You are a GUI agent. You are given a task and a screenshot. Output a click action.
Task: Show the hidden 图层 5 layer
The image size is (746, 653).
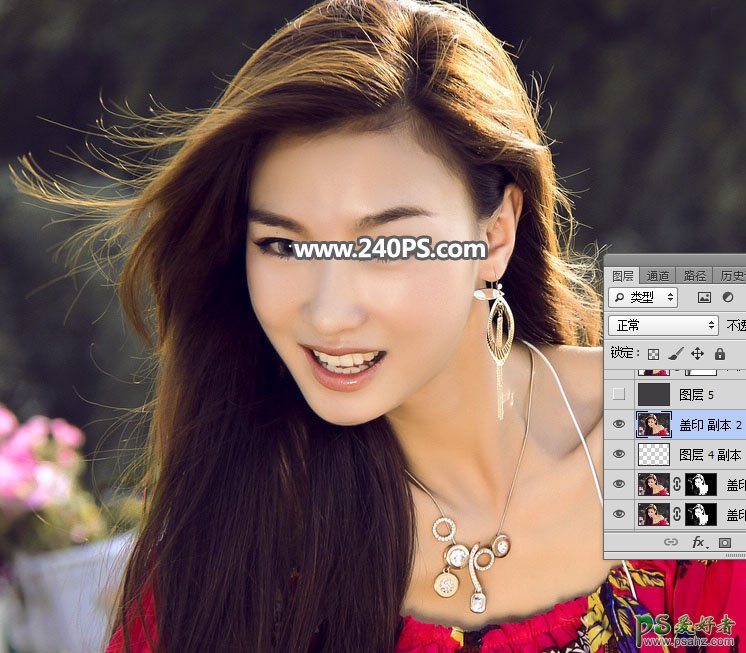[x=619, y=394]
